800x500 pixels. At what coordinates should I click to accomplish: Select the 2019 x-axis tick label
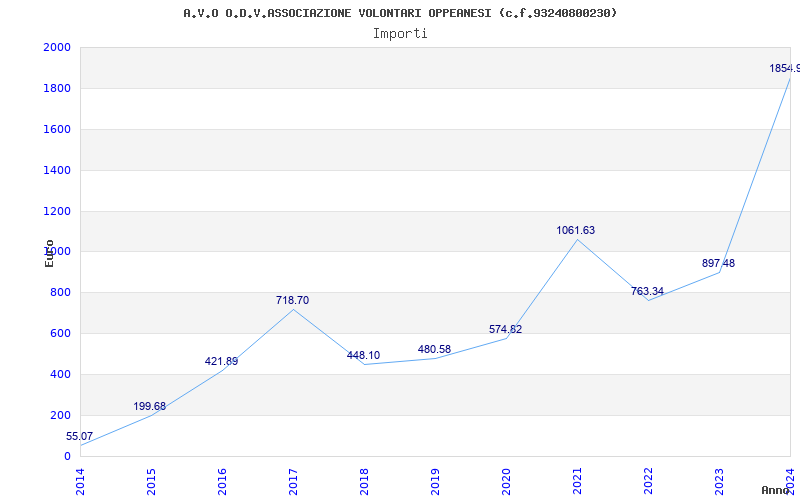pyautogui.click(x=435, y=482)
